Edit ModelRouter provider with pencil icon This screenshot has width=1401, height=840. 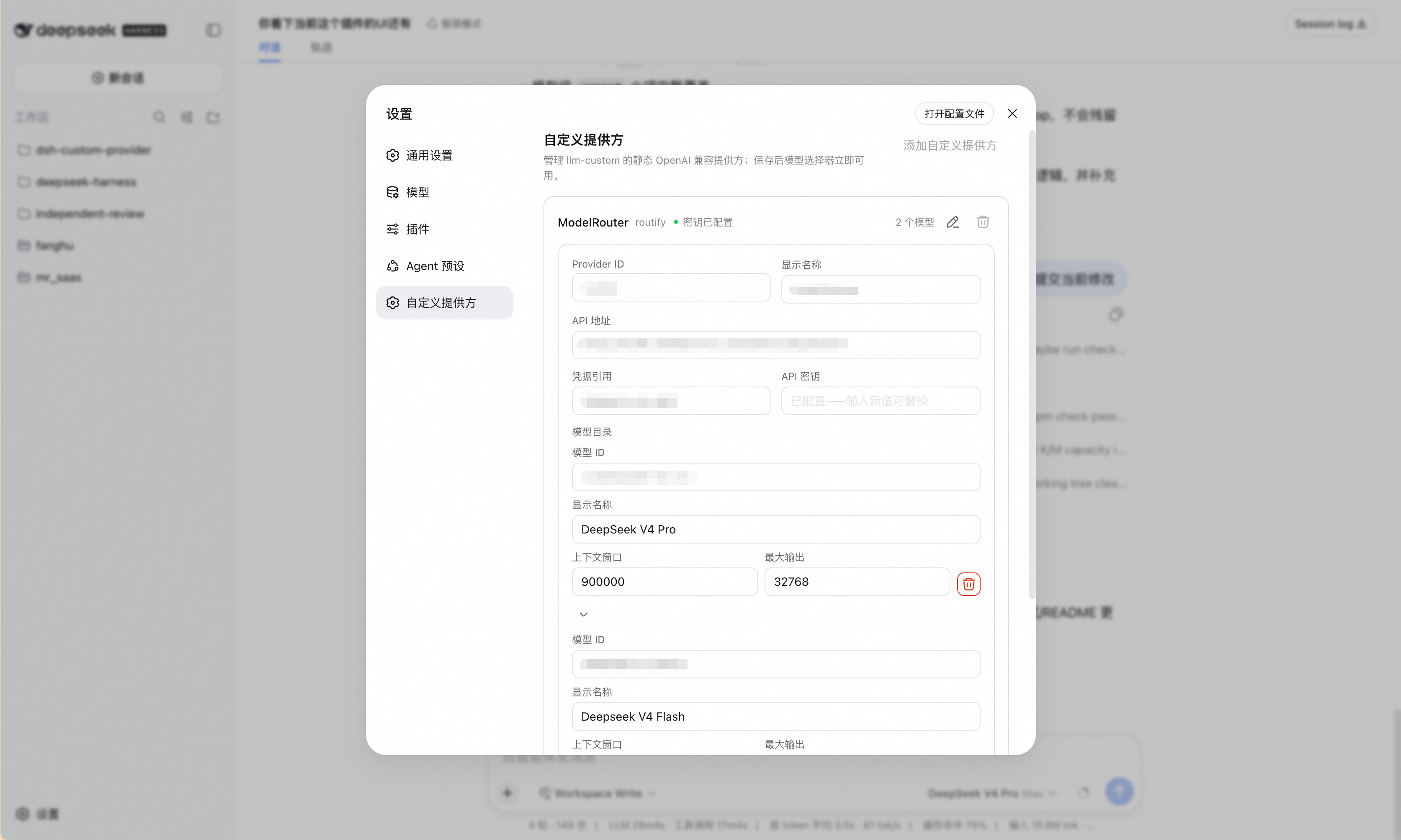coord(953,222)
